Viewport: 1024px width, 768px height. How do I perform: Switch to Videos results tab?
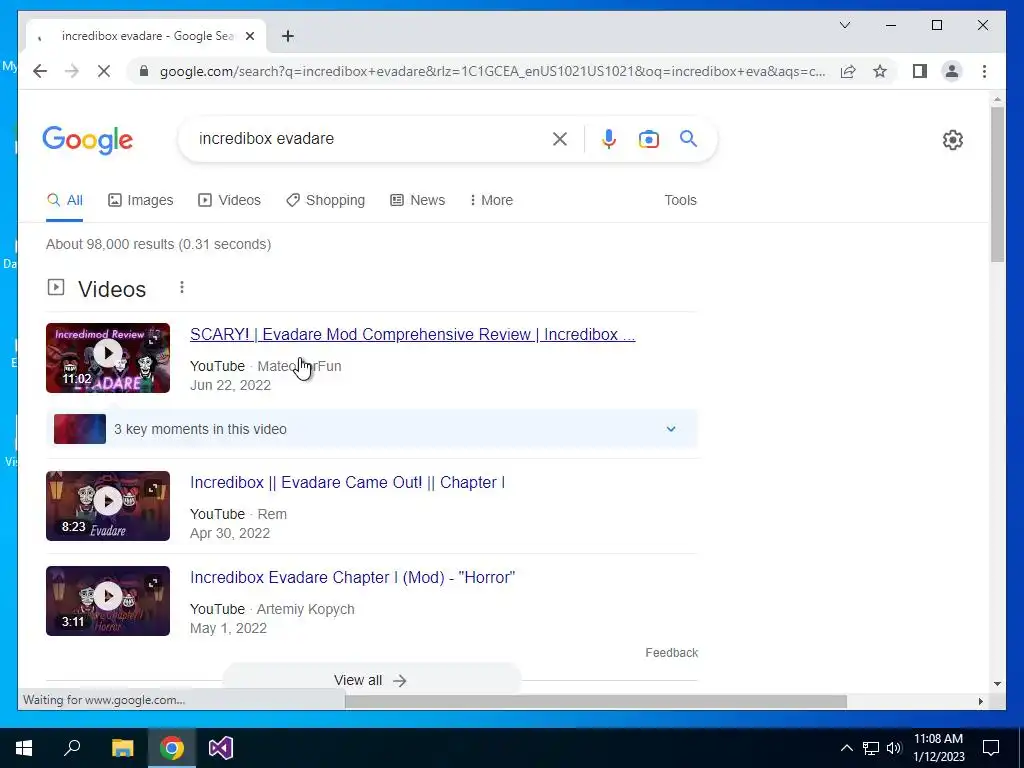(x=229, y=200)
